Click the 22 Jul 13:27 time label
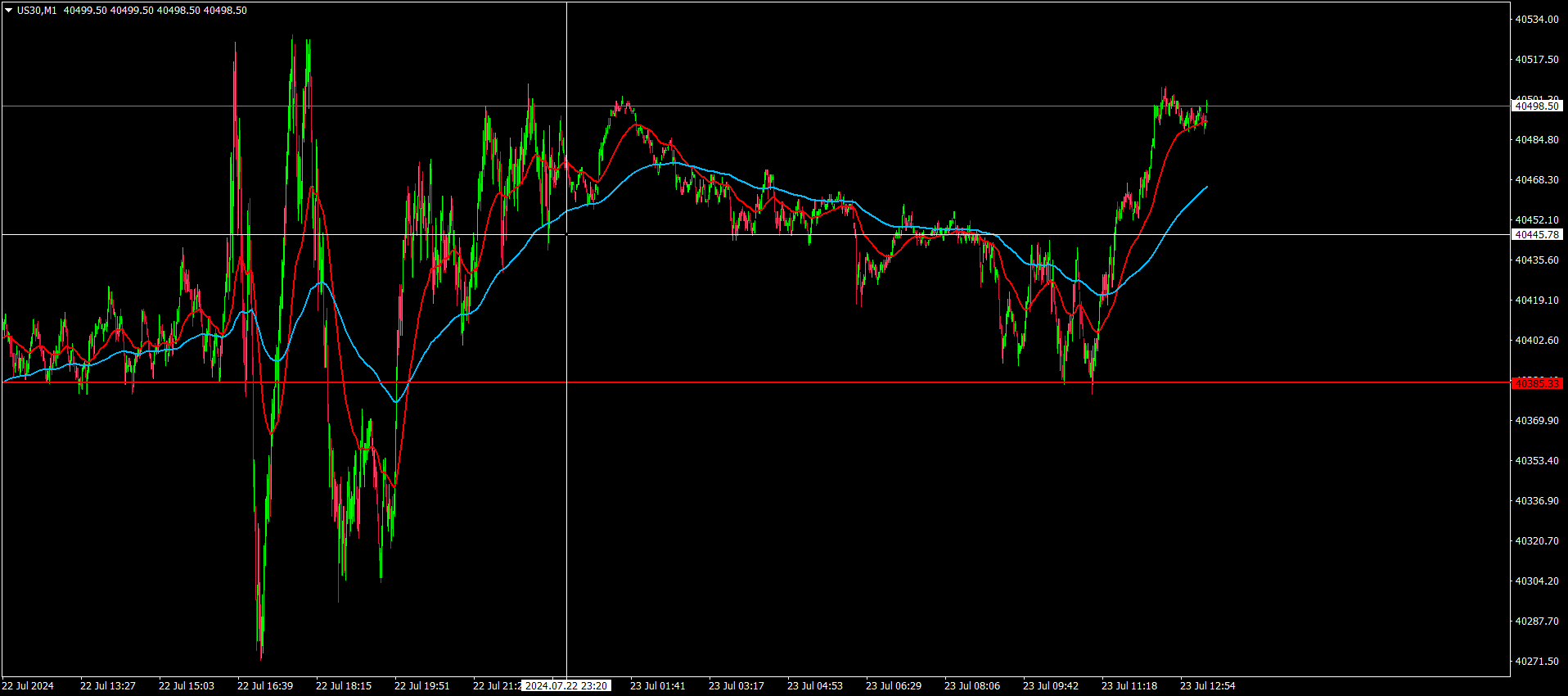The height and width of the screenshot is (696, 1568). coord(108,686)
